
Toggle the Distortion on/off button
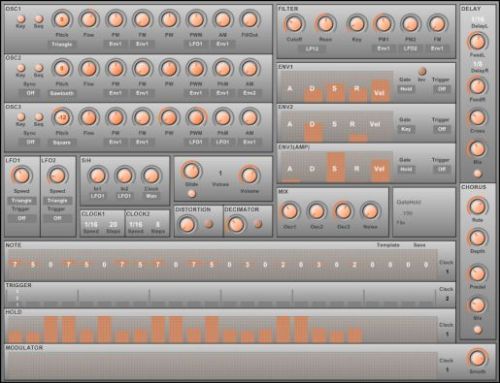pos(209,224)
